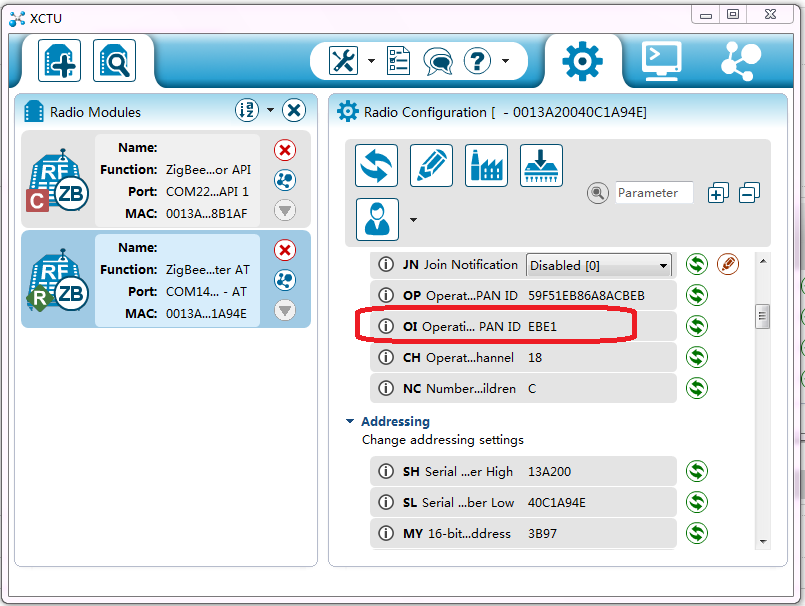805x606 pixels.
Task: Load default firmware settings via the factory icon
Action: coord(486,166)
